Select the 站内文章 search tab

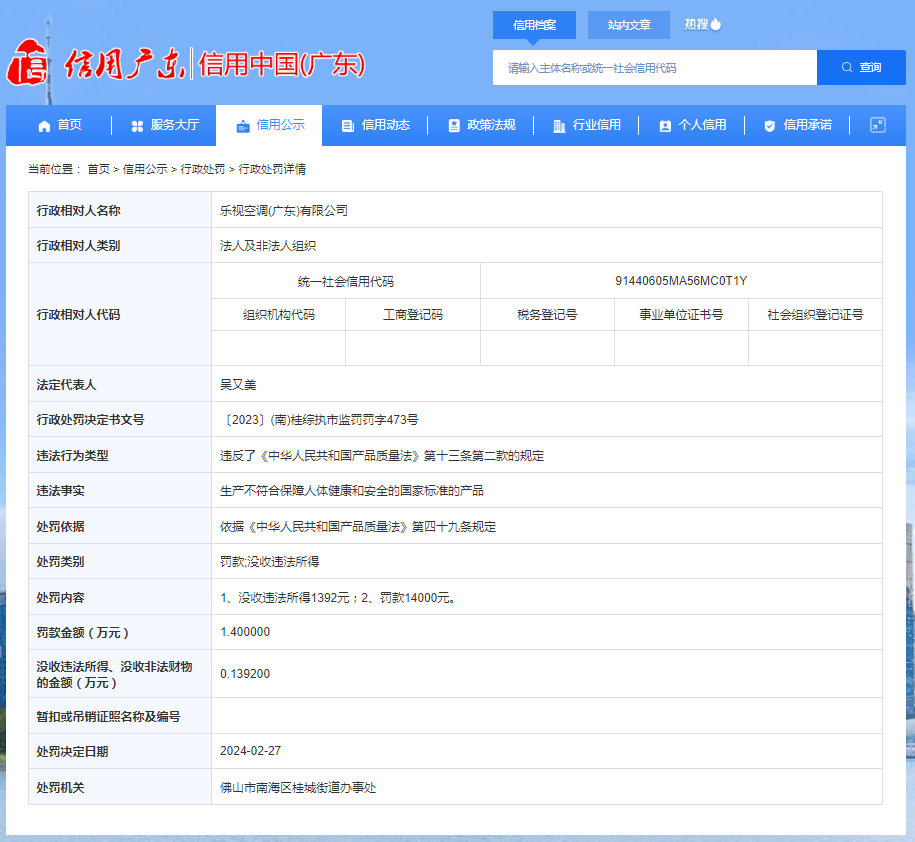click(628, 25)
